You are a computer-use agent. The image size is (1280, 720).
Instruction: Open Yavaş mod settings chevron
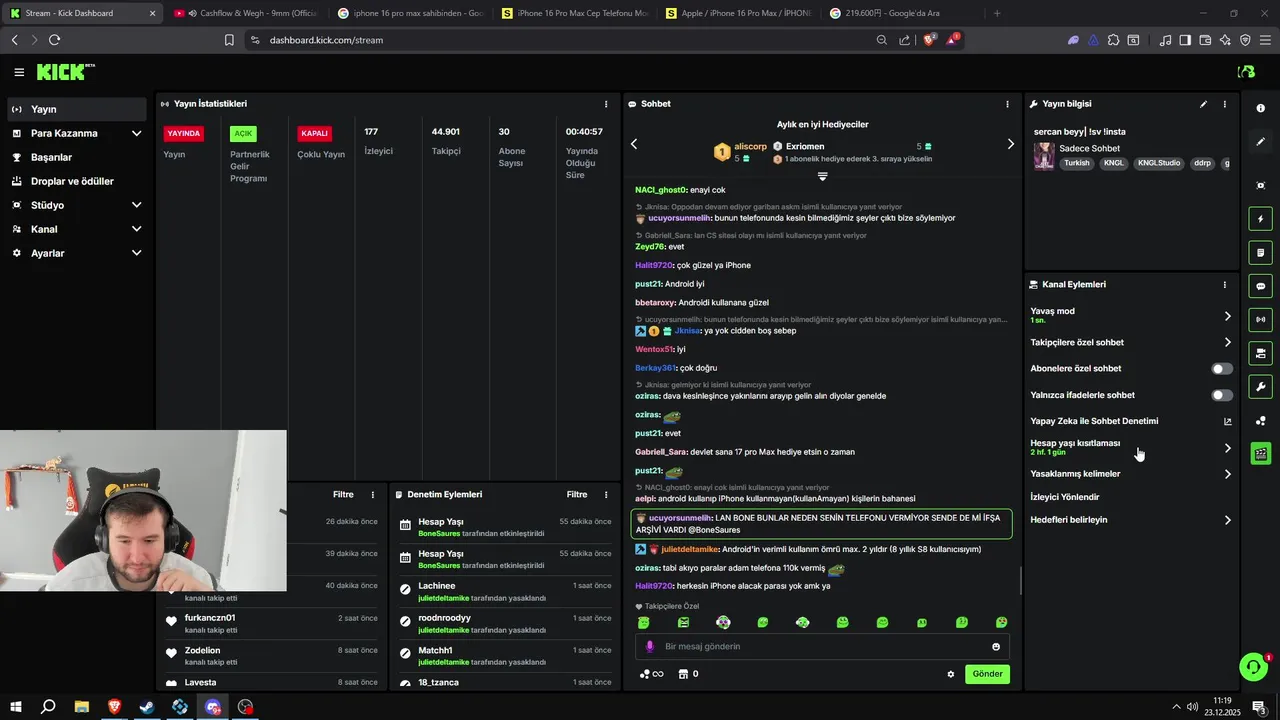tap(1228, 316)
